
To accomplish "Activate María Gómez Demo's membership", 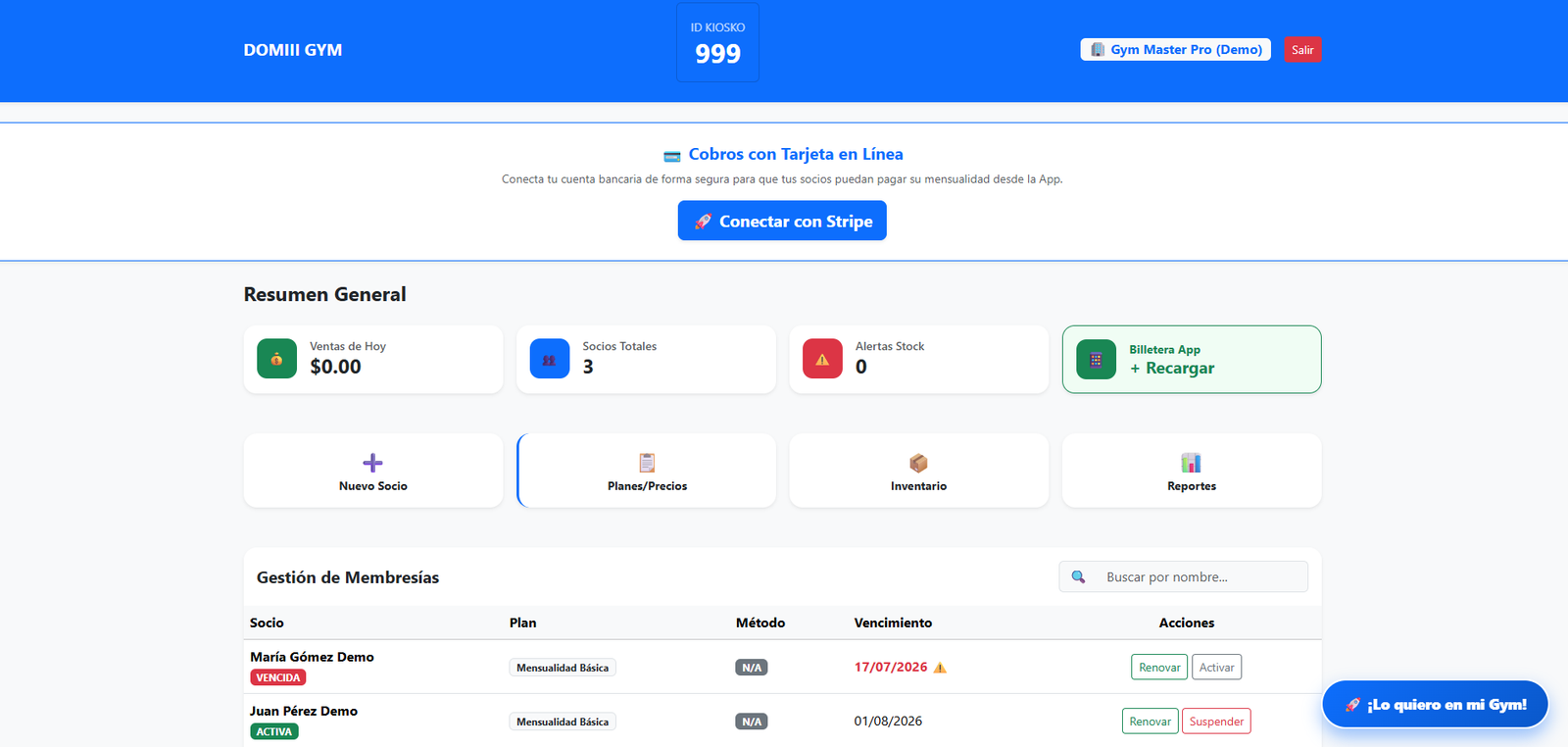I will click(x=1216, y=668).
